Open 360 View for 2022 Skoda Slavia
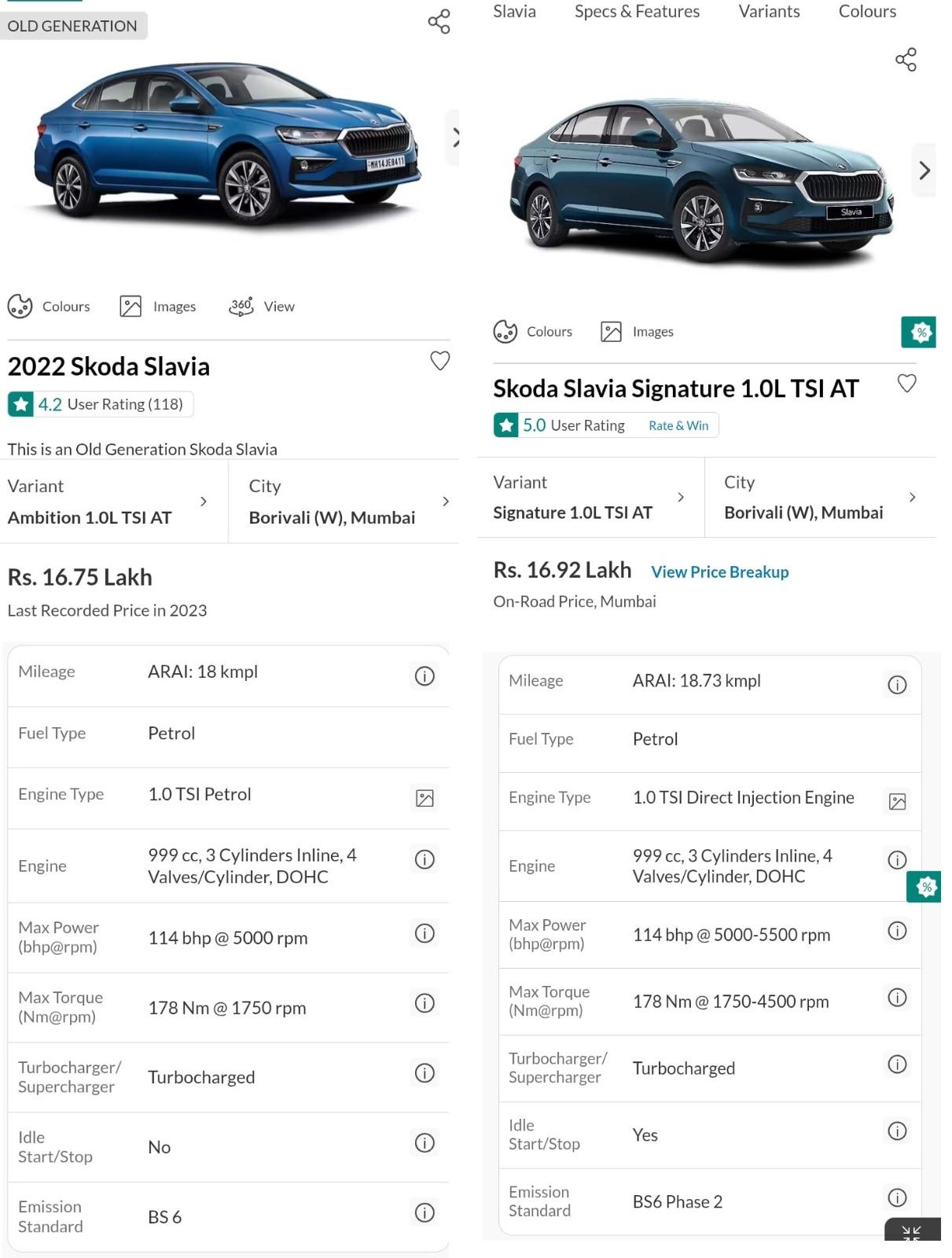This screenshot has height=1258, width=952. click(262, 307)
